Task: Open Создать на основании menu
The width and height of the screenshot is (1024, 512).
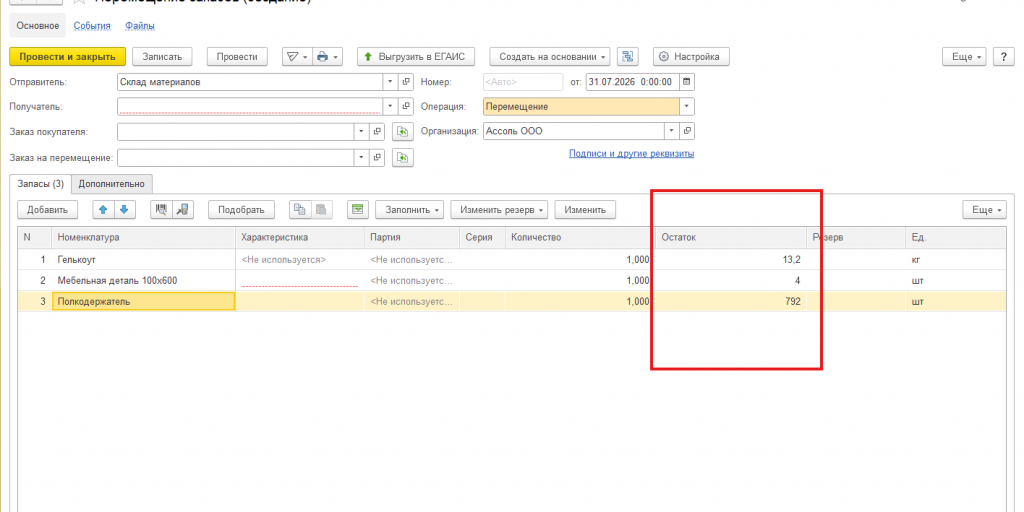Action: [550, 57]
